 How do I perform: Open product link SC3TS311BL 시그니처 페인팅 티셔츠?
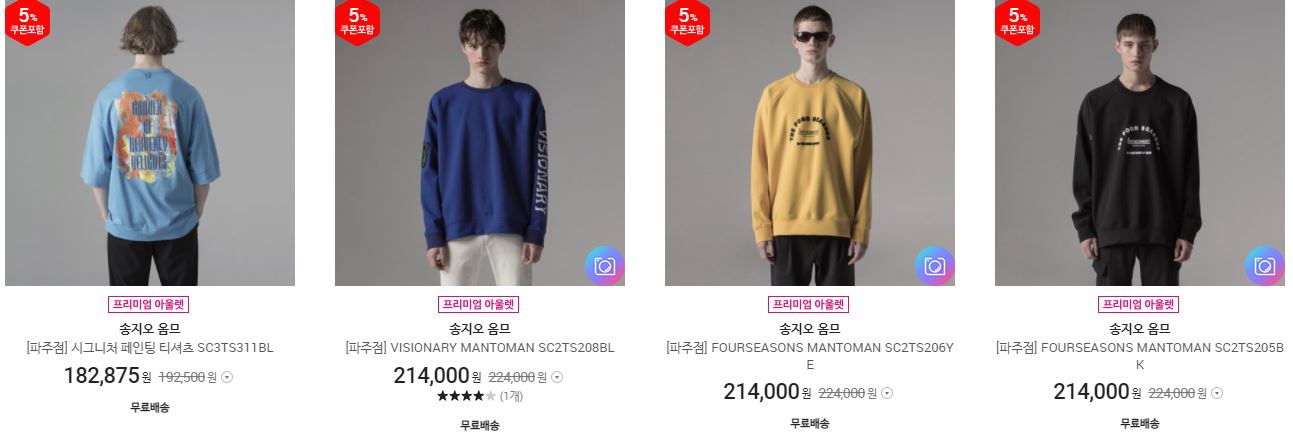coord(150,348)
